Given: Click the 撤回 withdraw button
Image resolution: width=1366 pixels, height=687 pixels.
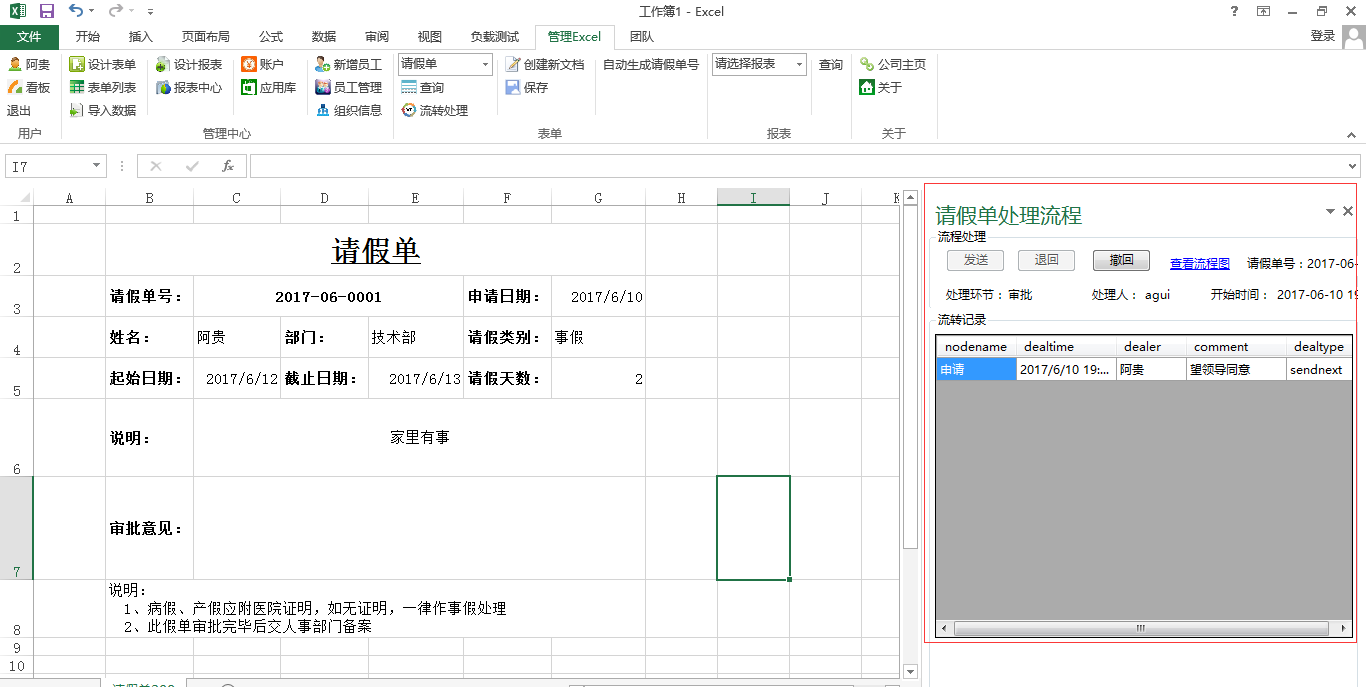Looking at the screenshot, I should (x=1121, y=260).
